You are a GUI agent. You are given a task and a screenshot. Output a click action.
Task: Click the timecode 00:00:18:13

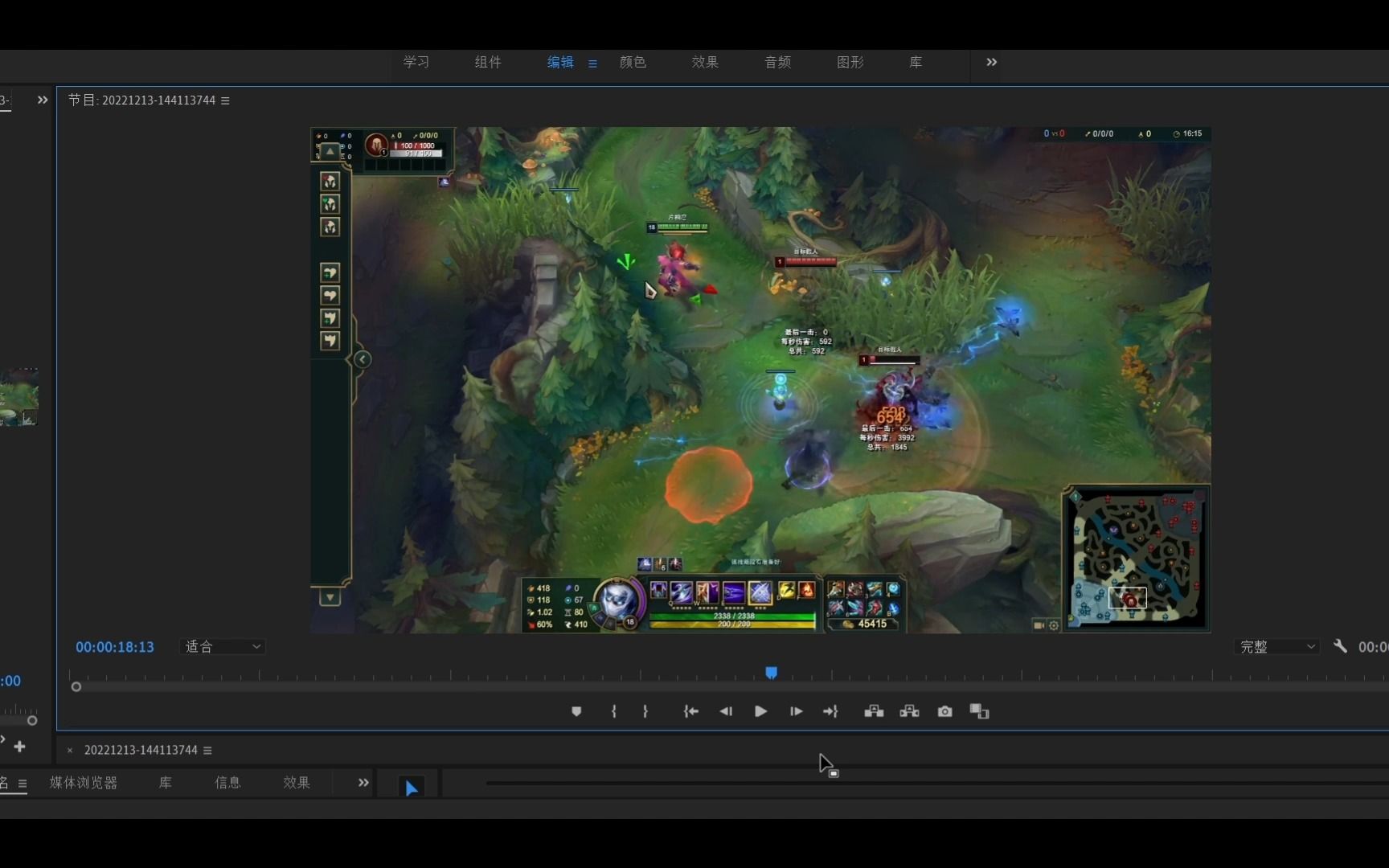(x=115, y=647)
